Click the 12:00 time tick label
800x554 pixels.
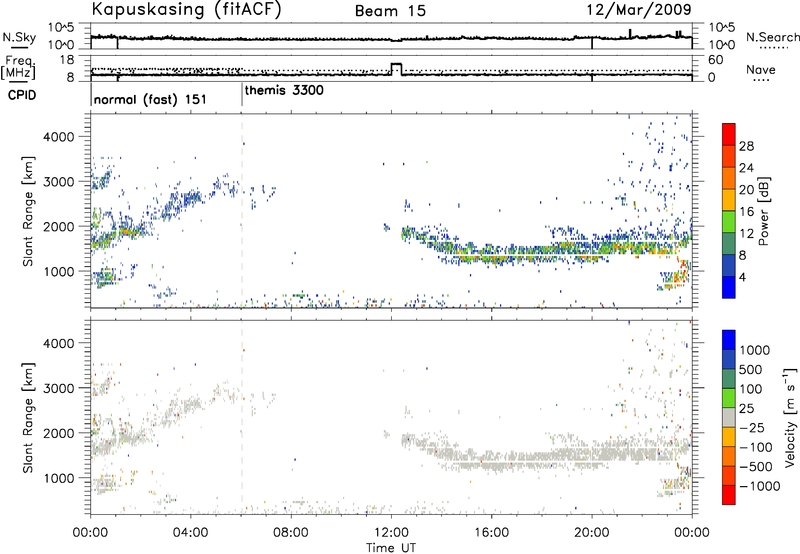[391, 533]
